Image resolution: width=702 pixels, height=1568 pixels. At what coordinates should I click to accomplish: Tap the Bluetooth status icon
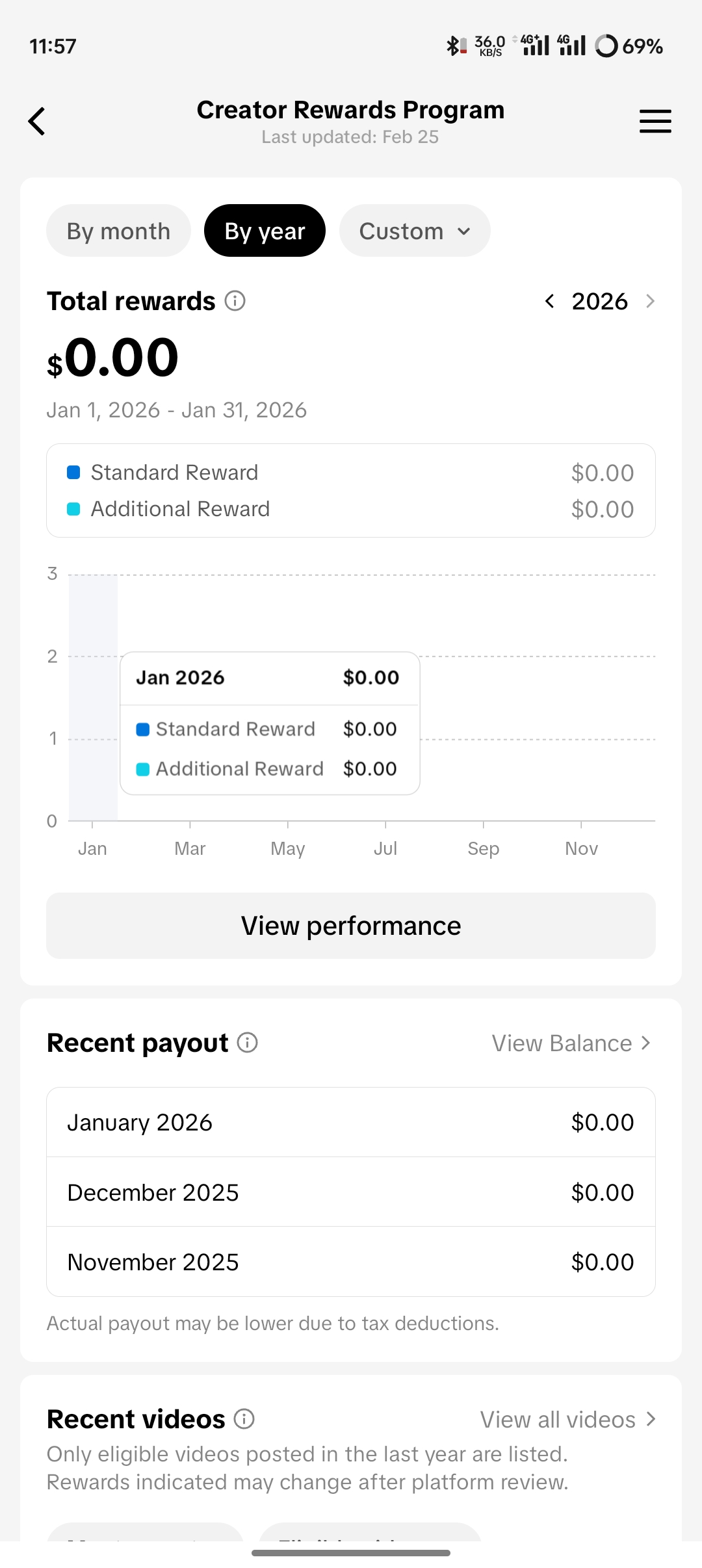[452, 46]
